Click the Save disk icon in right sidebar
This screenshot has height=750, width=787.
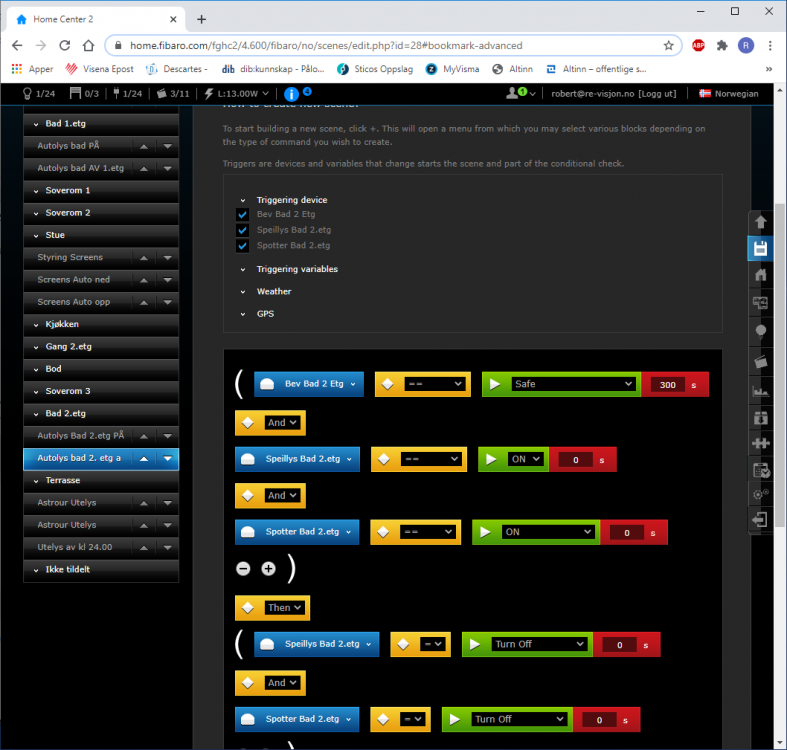(760, 248)
